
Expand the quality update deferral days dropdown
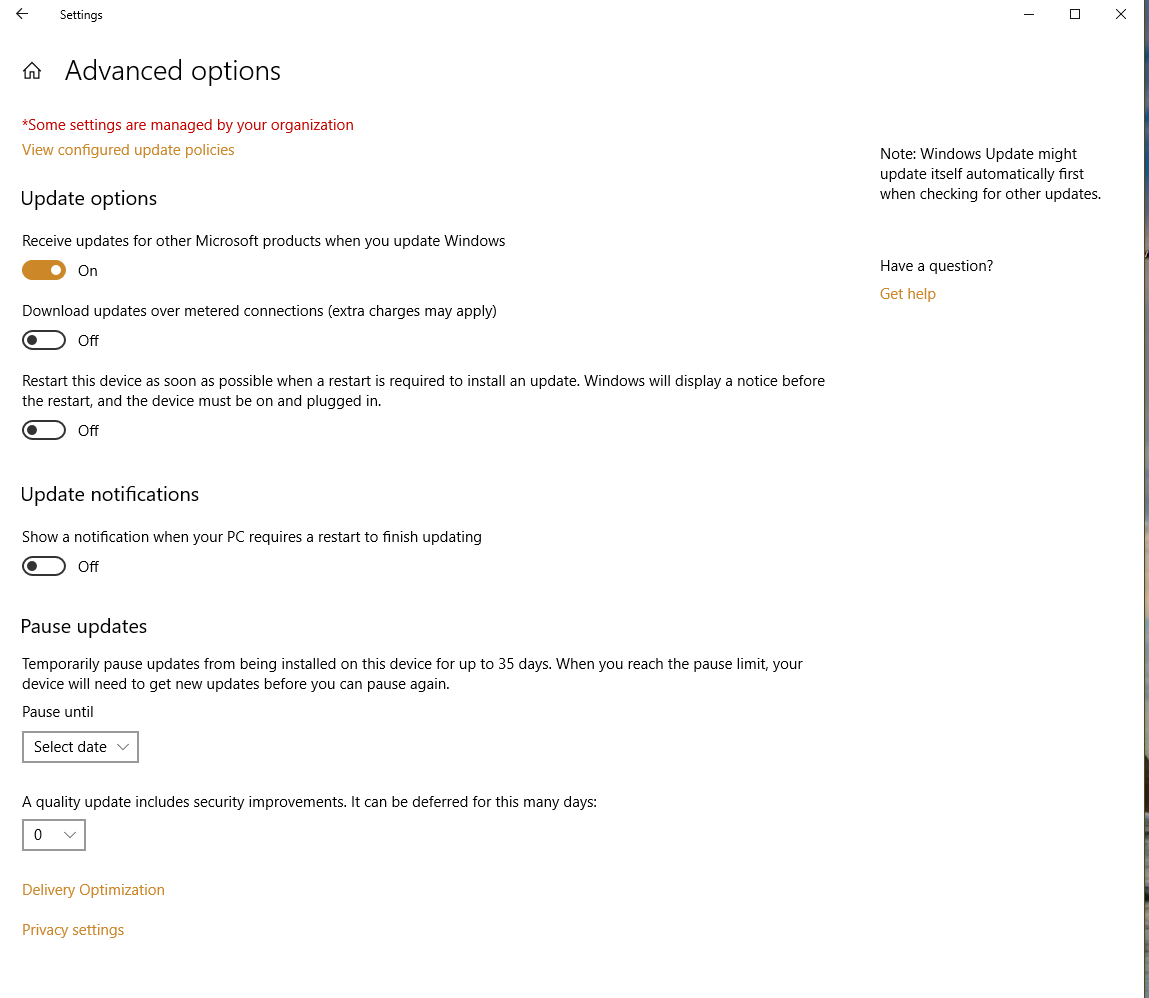54,835
